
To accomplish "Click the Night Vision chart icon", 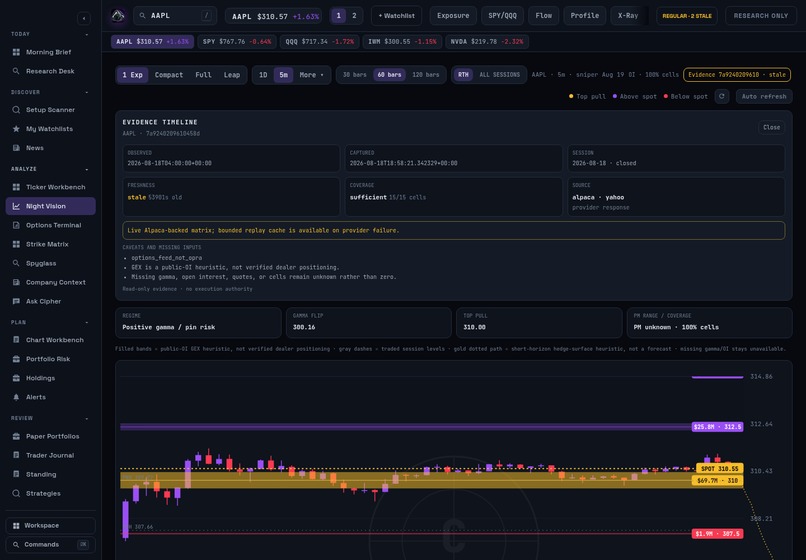I will pos(16,206).
